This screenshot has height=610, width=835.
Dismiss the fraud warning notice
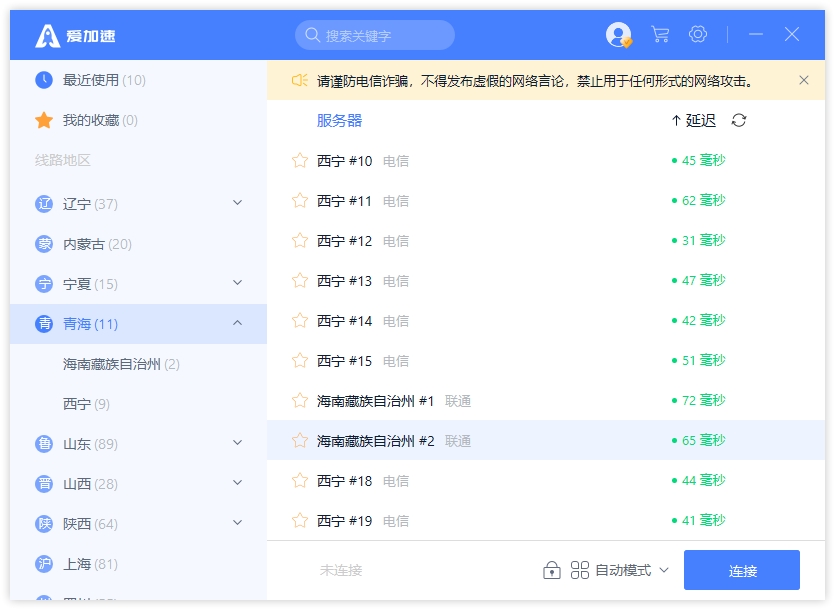click(x=804, y=80)
